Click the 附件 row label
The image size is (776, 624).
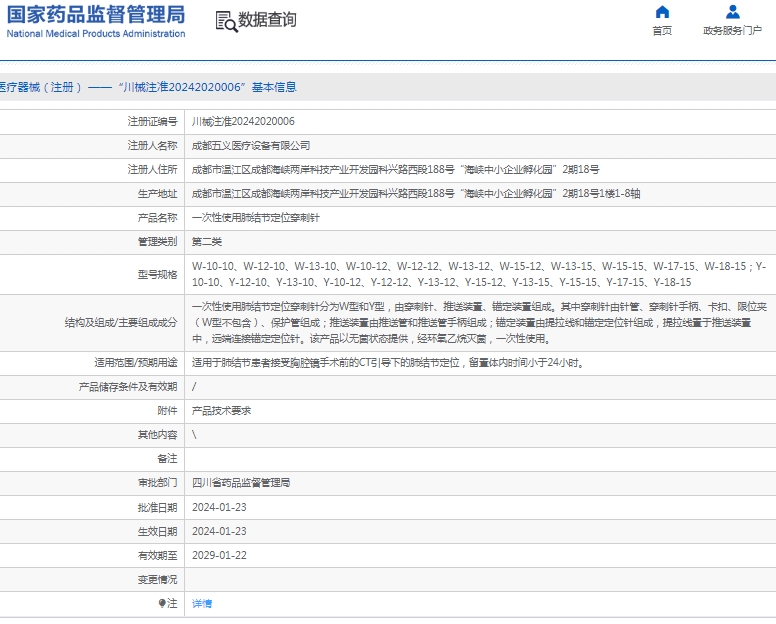pos(167,411)
